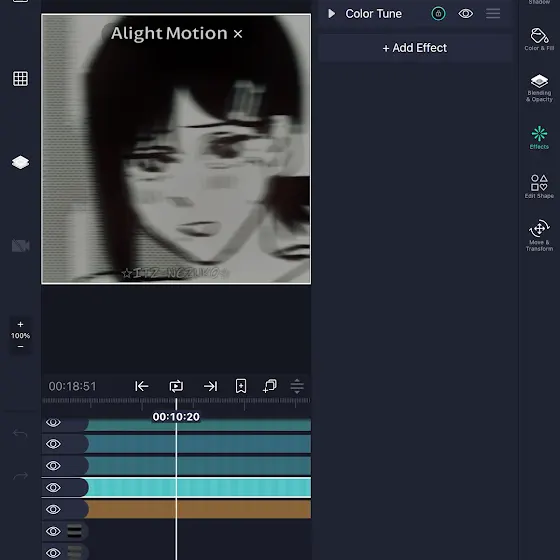Click the 00:10:20 playhead label

coord(176,416)
